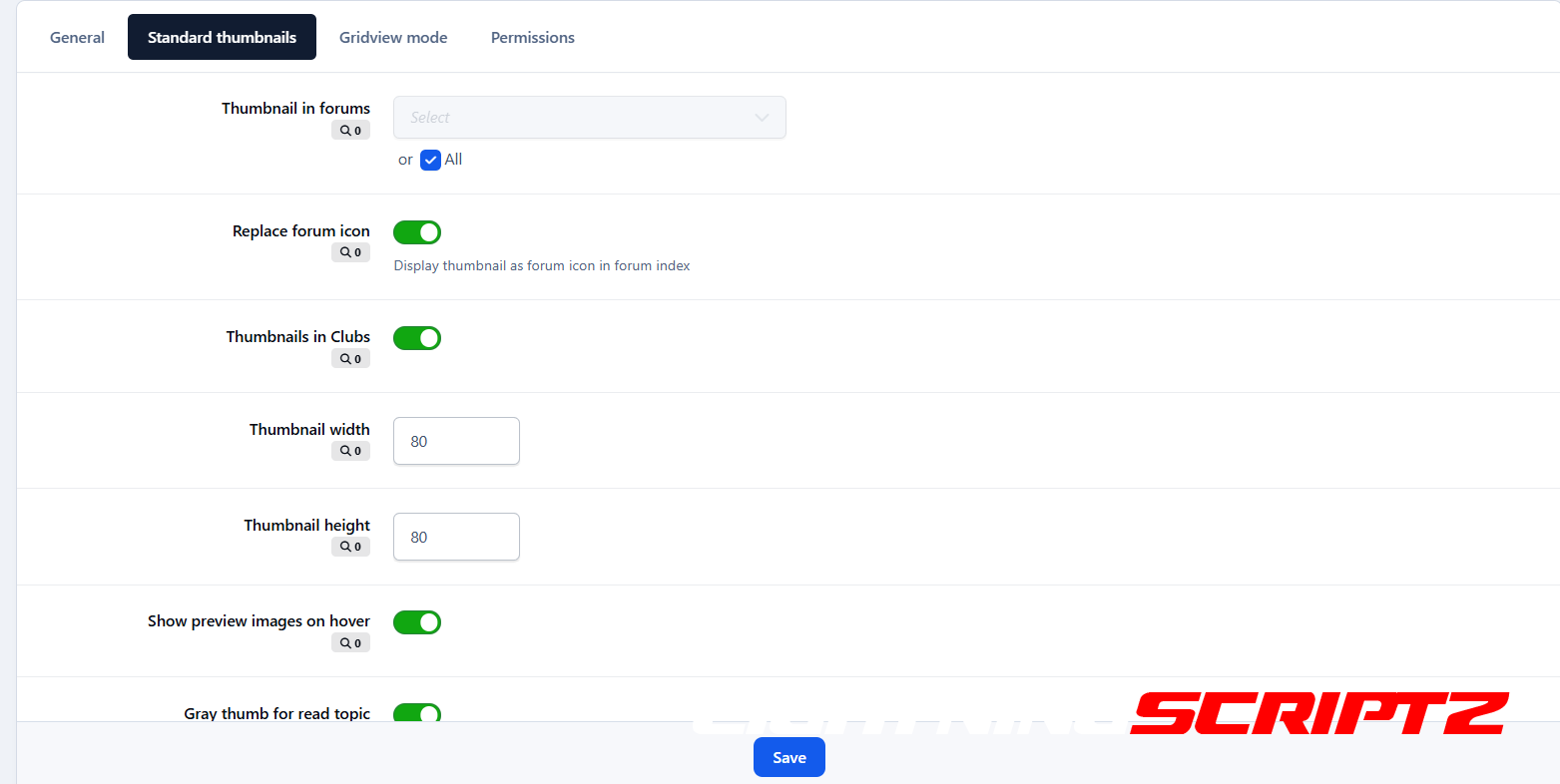Viewport: 1560px width, 784px height.
Task: Click search badge under Show preview images
Action: coord(350,643)
